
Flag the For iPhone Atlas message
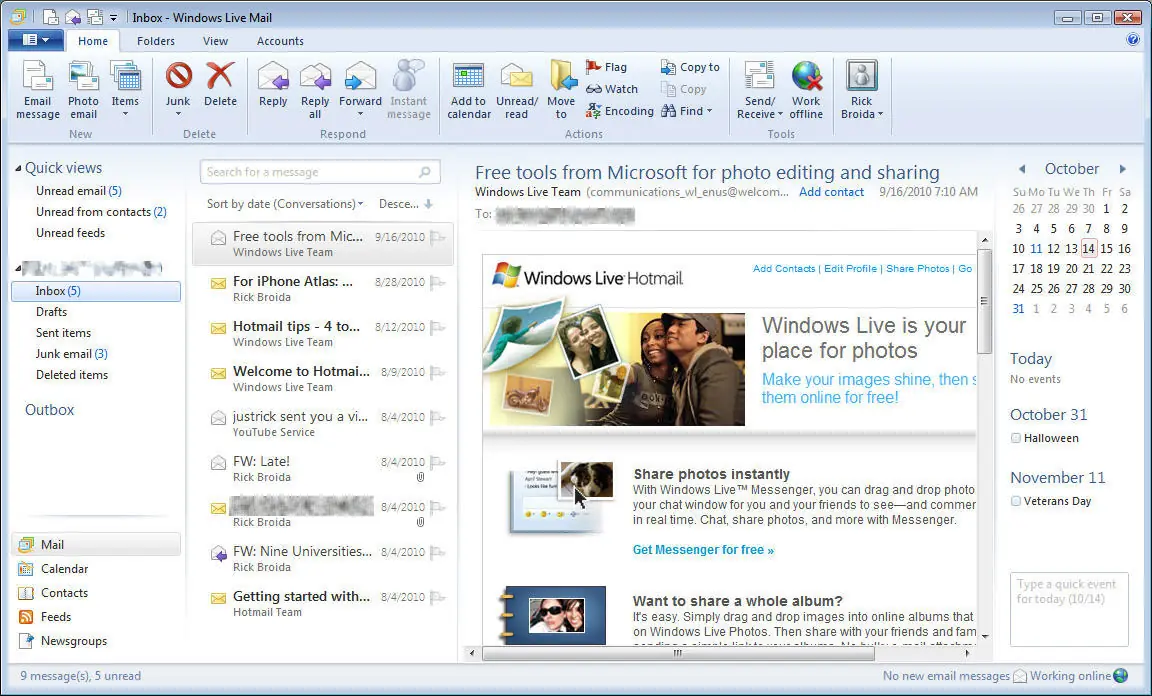(x=437, y=282)
